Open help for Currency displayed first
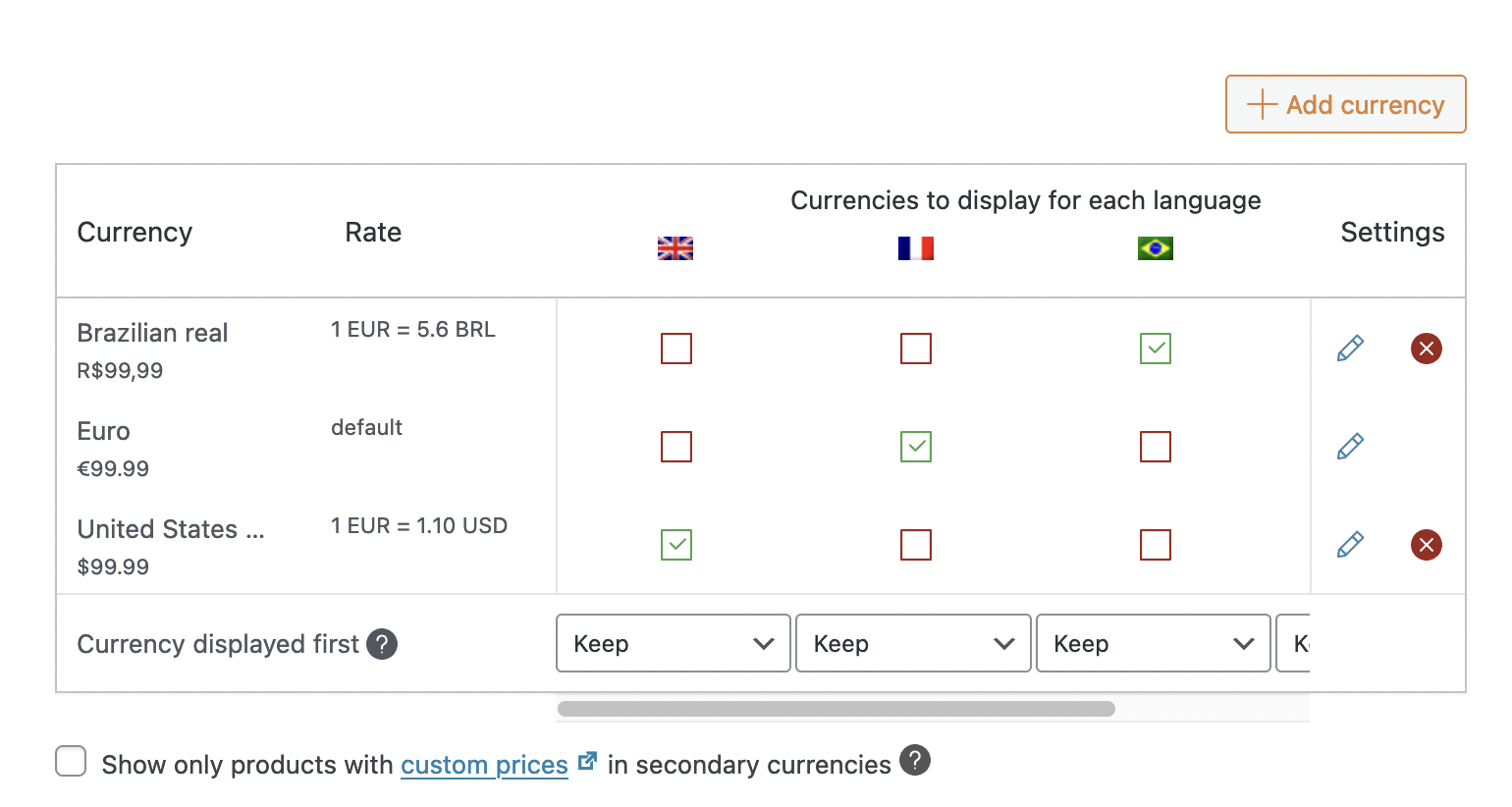The width and height of the screenshot is (1512, 807). (x=382, y=644)
